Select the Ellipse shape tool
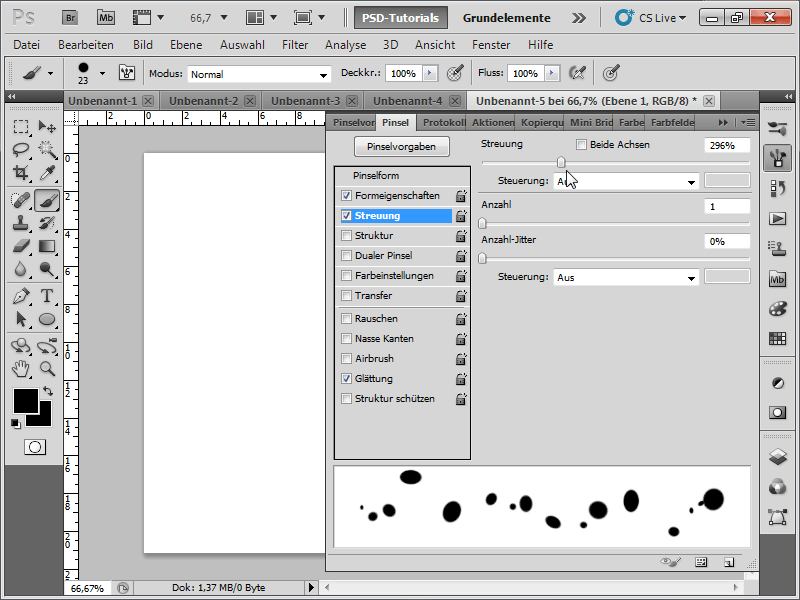This screenshot has width=800, height=600. [47, 319]
